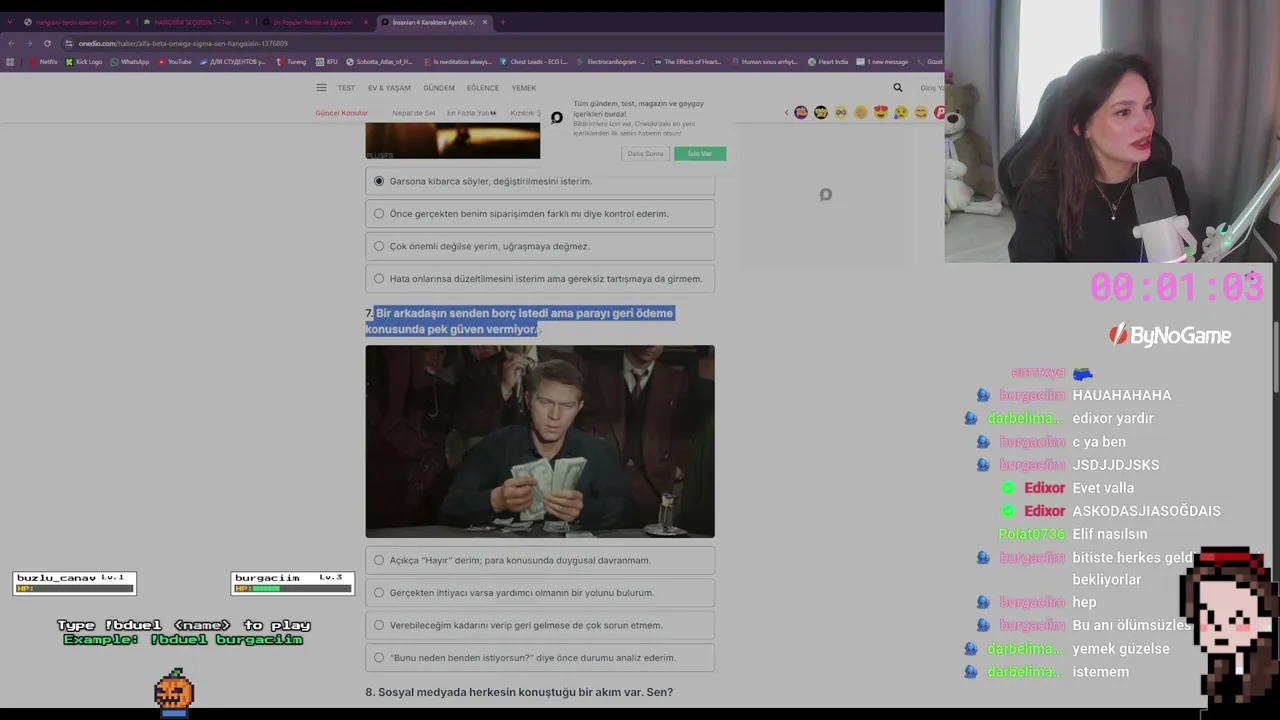Open the TEST menu item
Viewport: 1280px width, 720px height.
[346, 88]
